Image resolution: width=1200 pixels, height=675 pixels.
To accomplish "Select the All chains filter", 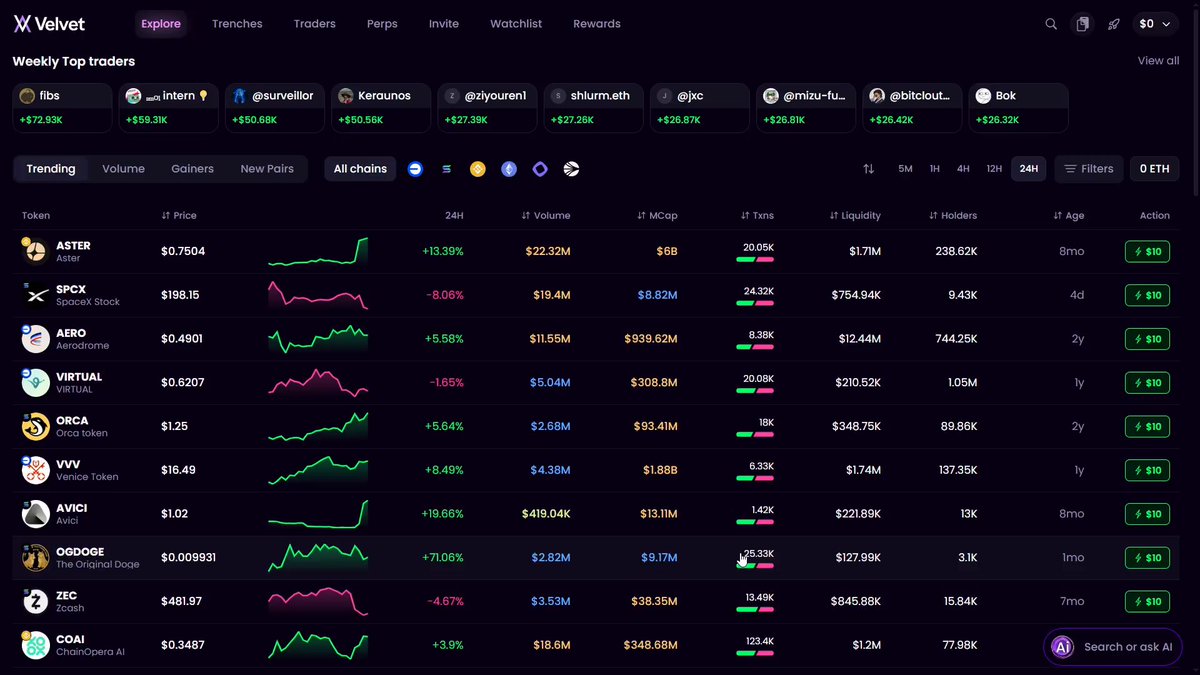I will (360, 169).
